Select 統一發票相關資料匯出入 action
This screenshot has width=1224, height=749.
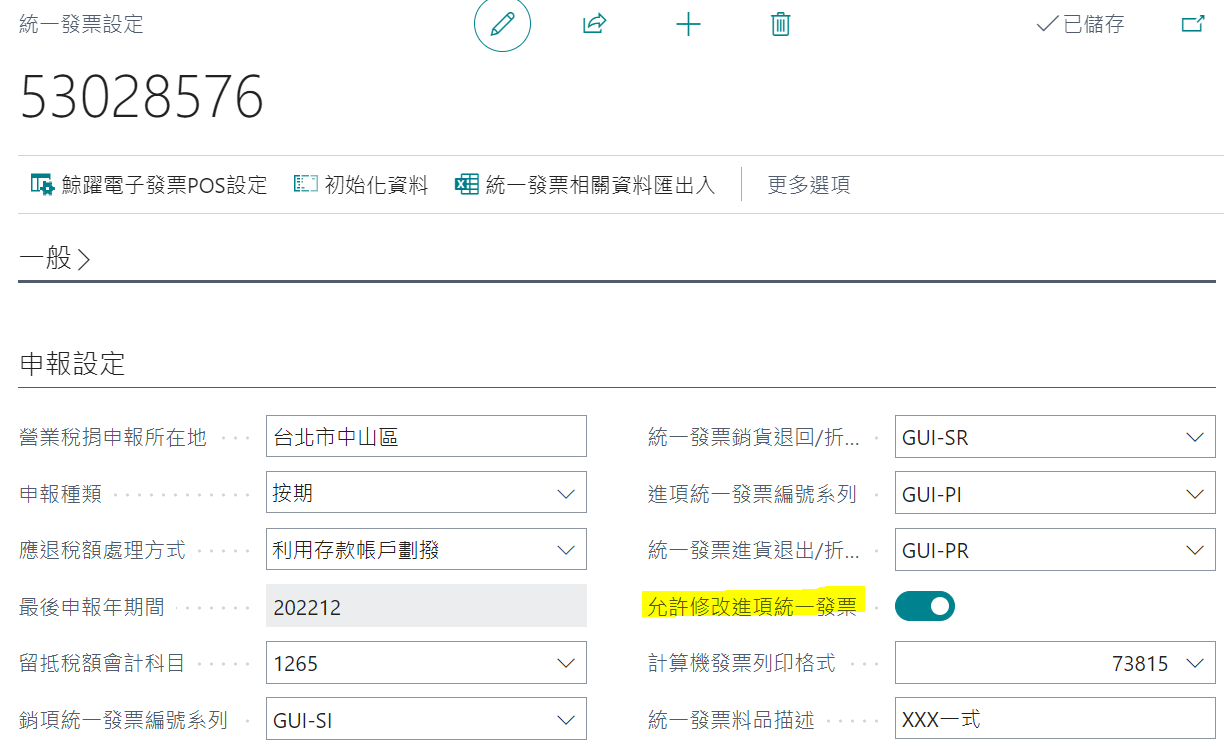pyautogui.click(x=586, y=184)
